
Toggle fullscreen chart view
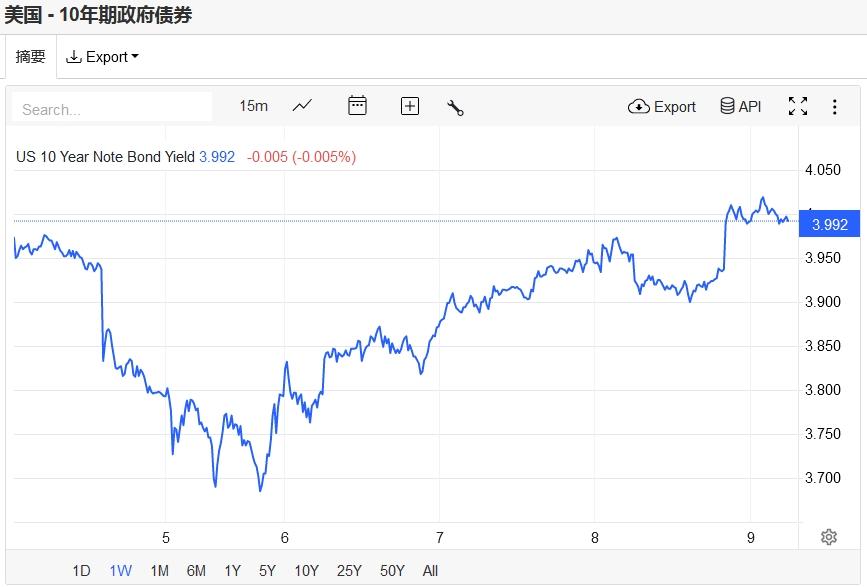pos(798,106)
